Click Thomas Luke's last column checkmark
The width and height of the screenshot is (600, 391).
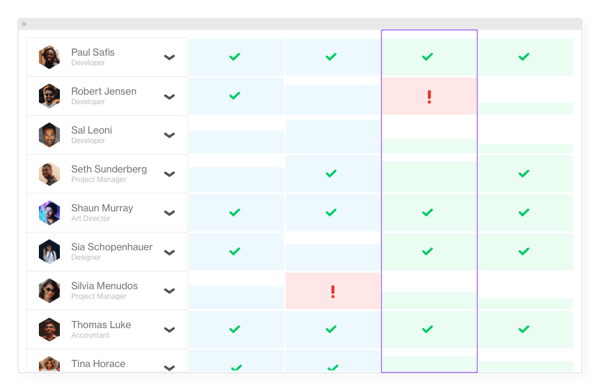[x=524, y=329]
